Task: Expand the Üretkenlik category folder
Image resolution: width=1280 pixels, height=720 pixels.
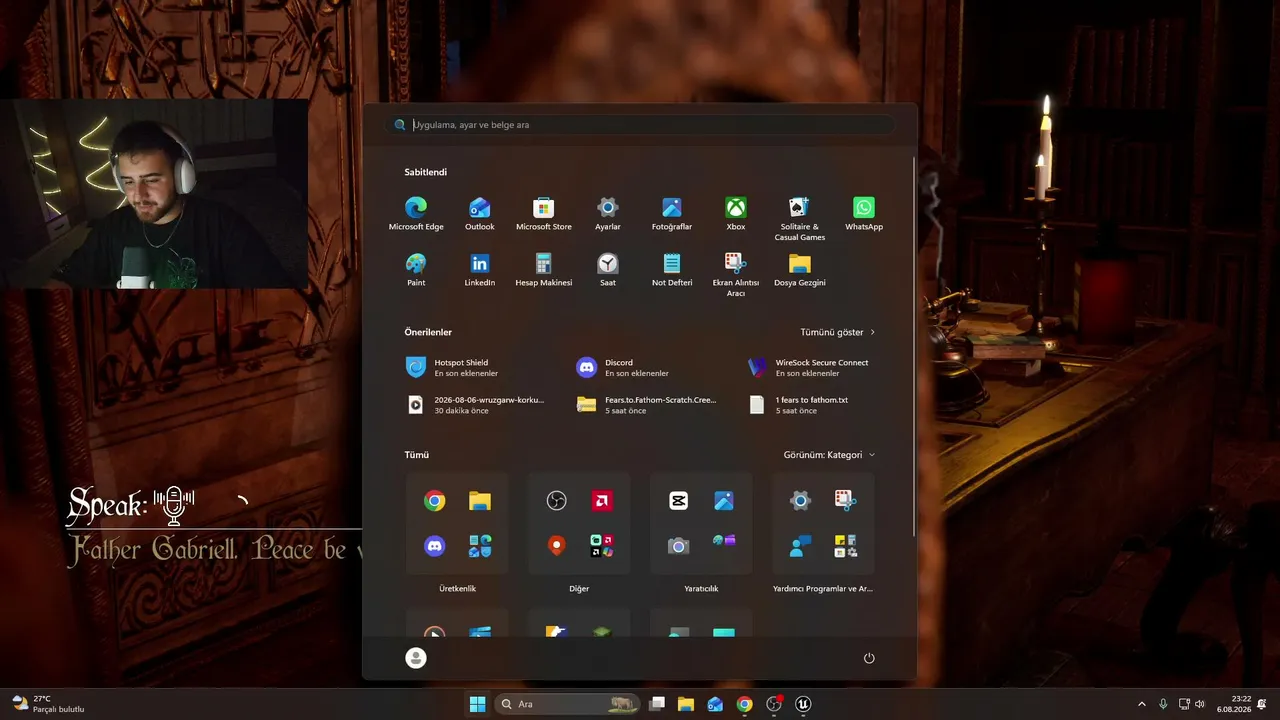Action: click(480, 546)
